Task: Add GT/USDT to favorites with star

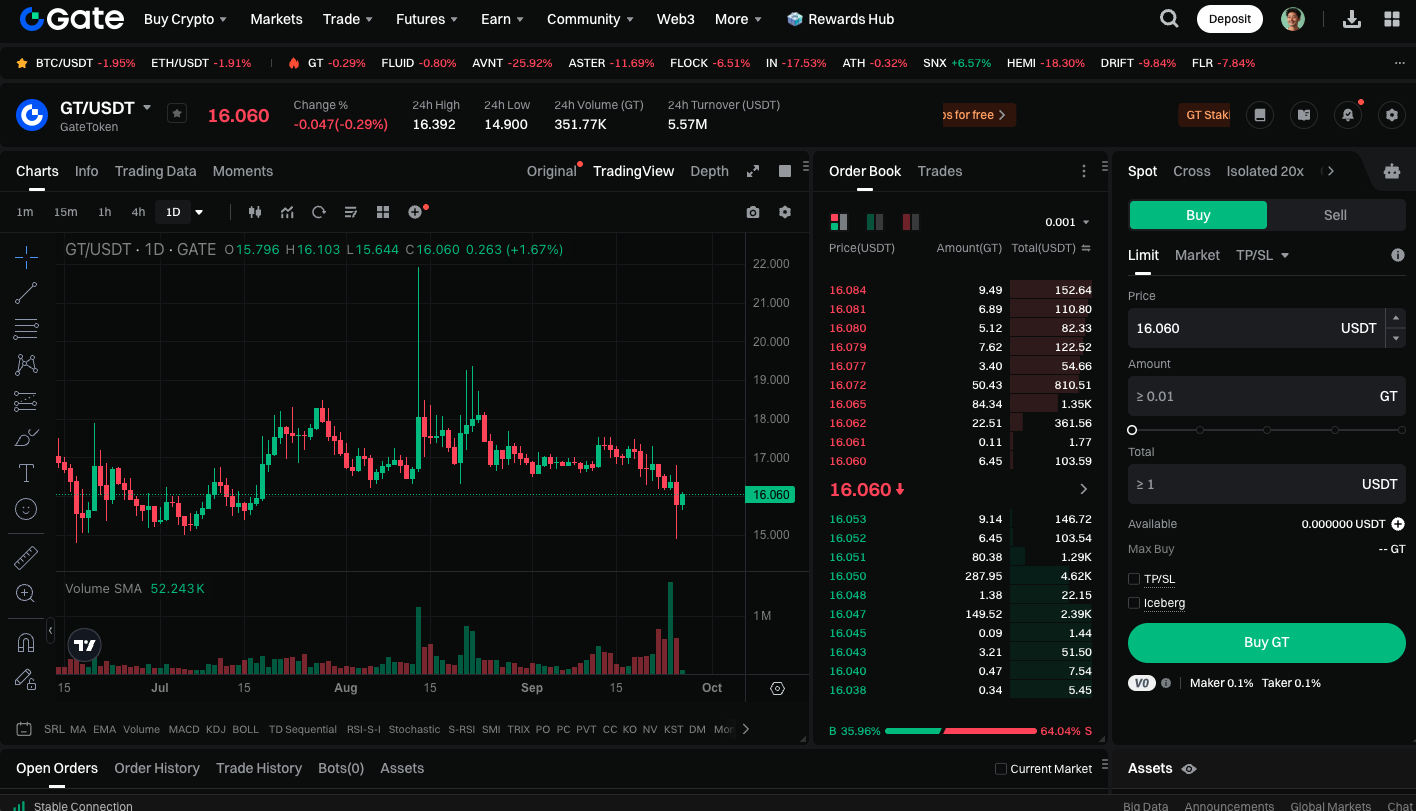Action: (x=177, y=114)
